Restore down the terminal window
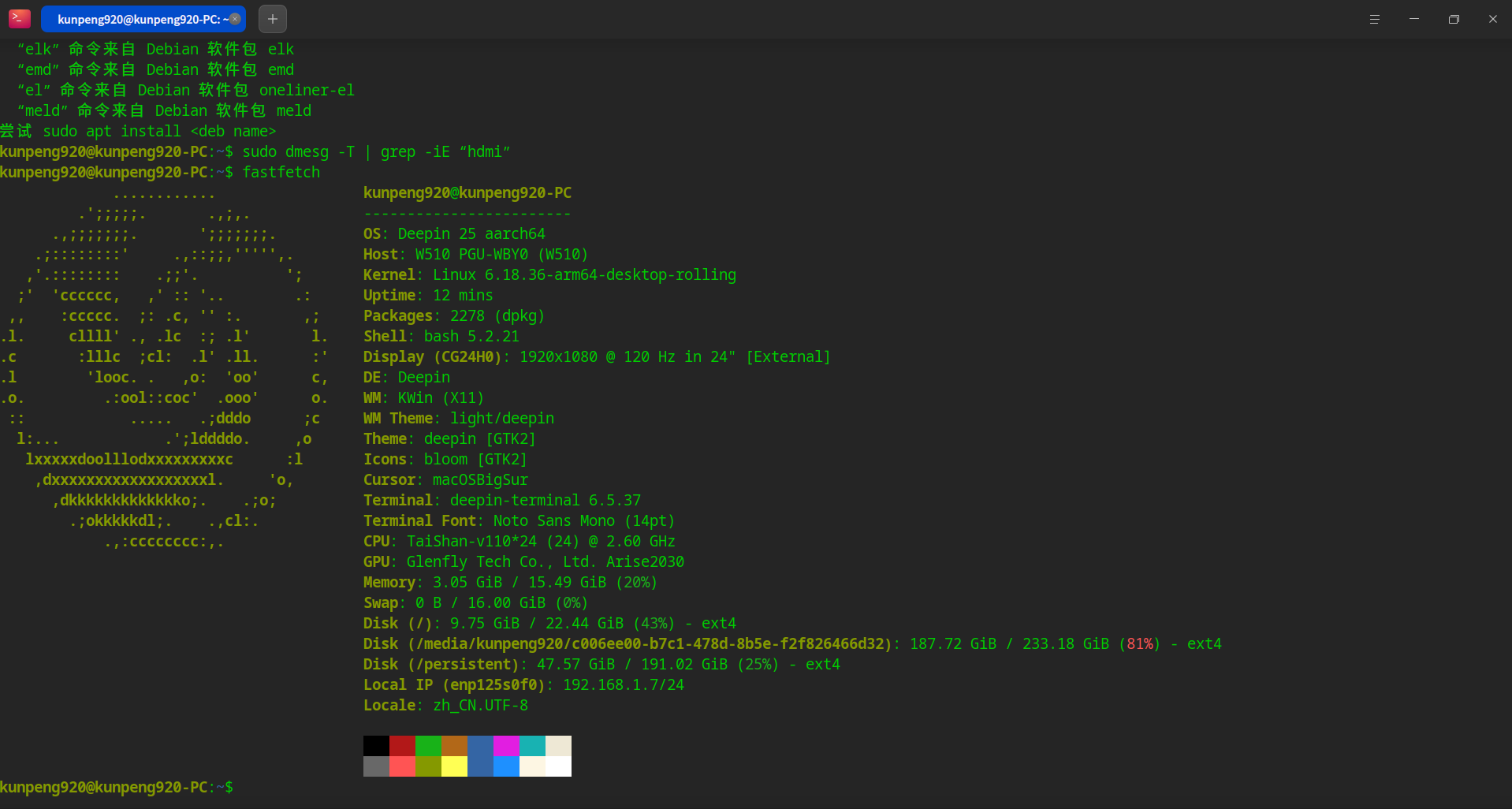Viewport: 1512px width, 809px height. coord(1454,19)
